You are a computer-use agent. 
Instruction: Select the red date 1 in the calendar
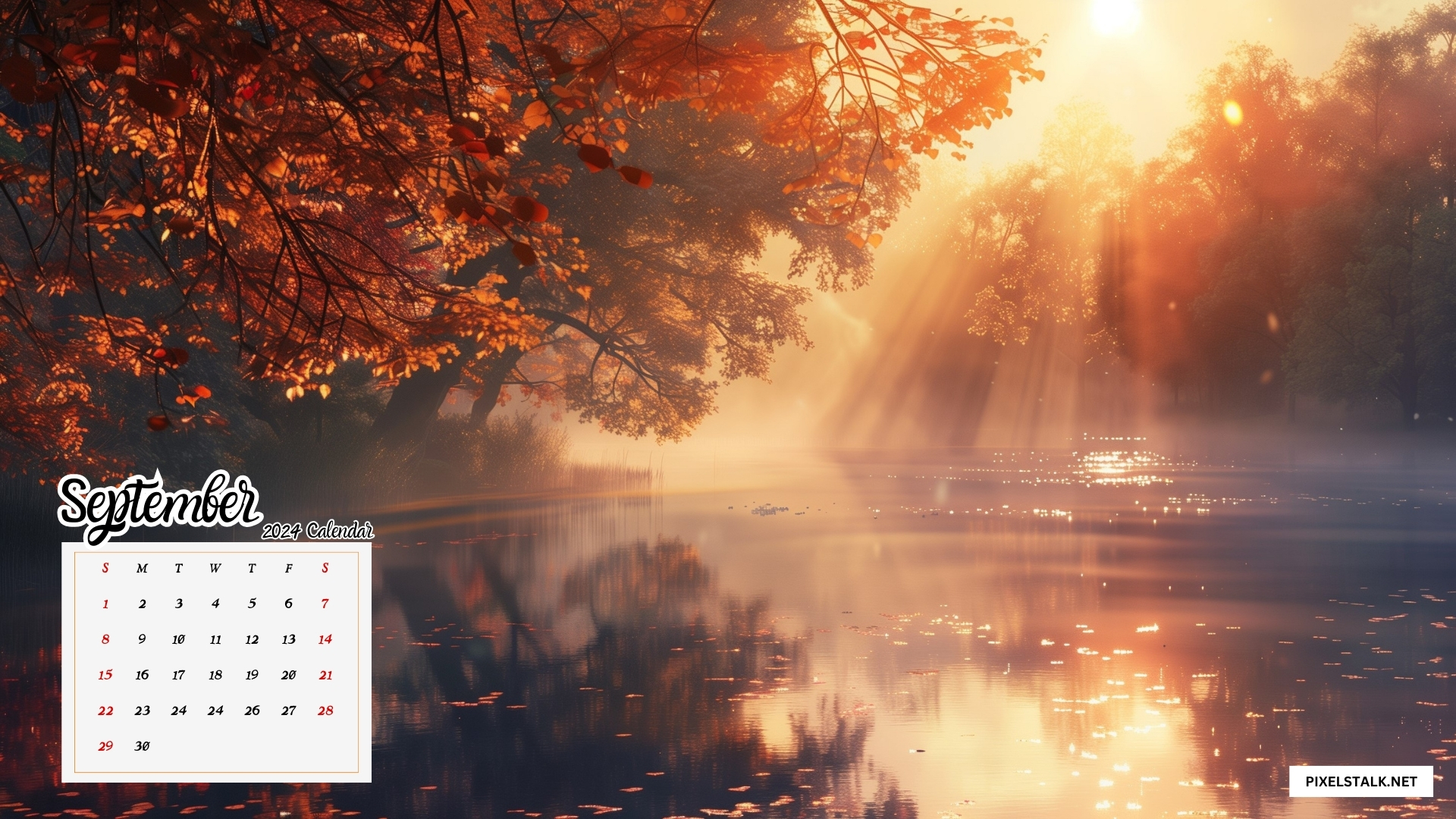click(105, 604)
